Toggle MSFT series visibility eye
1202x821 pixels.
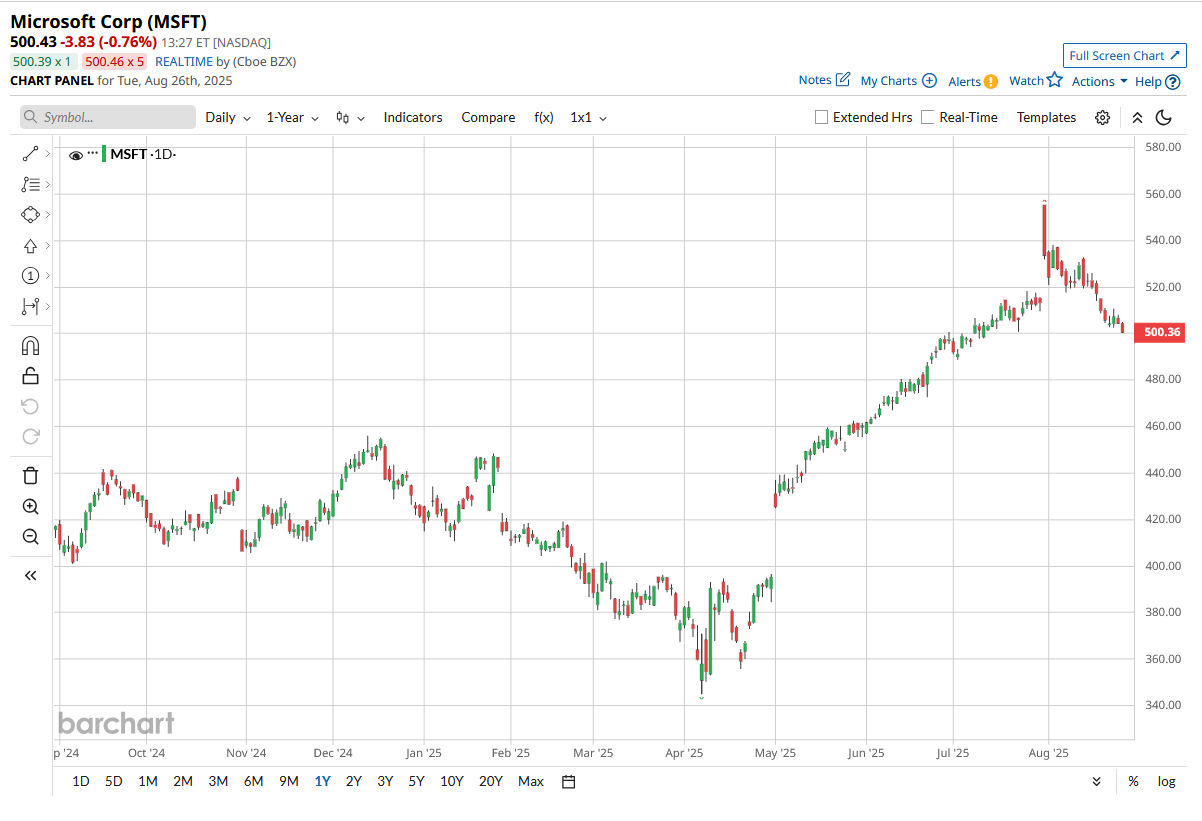(76, 155)
